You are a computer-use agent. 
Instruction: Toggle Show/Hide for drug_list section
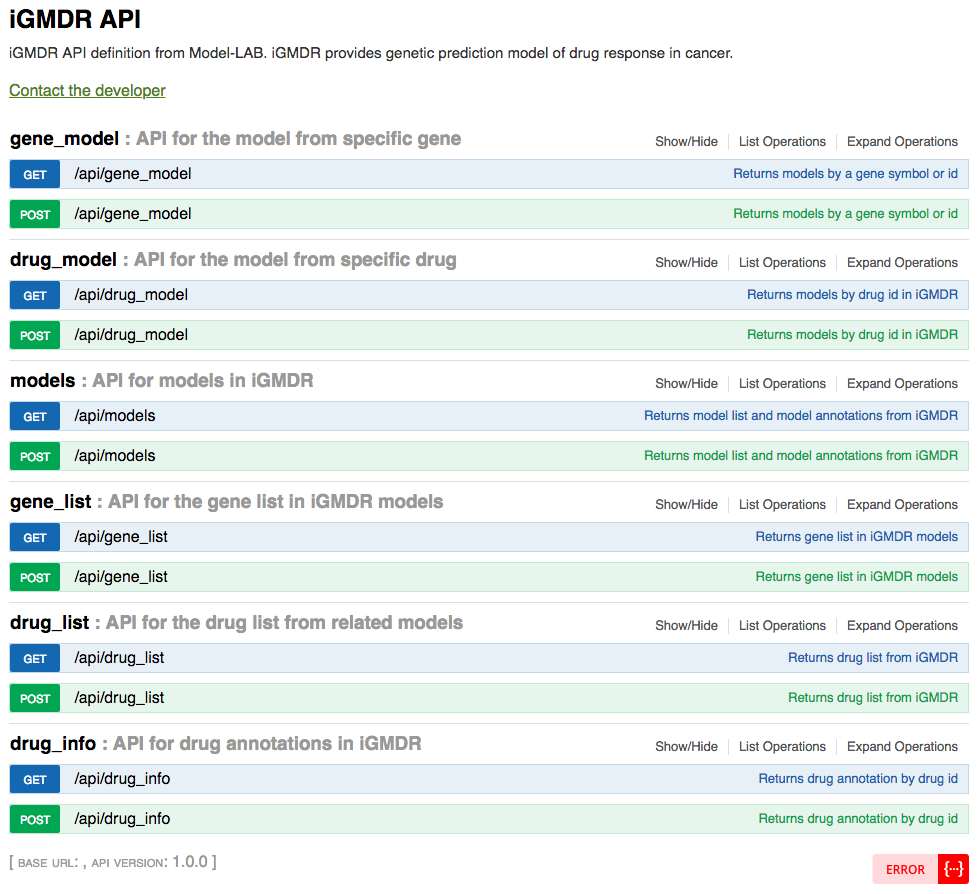[686, 626]
